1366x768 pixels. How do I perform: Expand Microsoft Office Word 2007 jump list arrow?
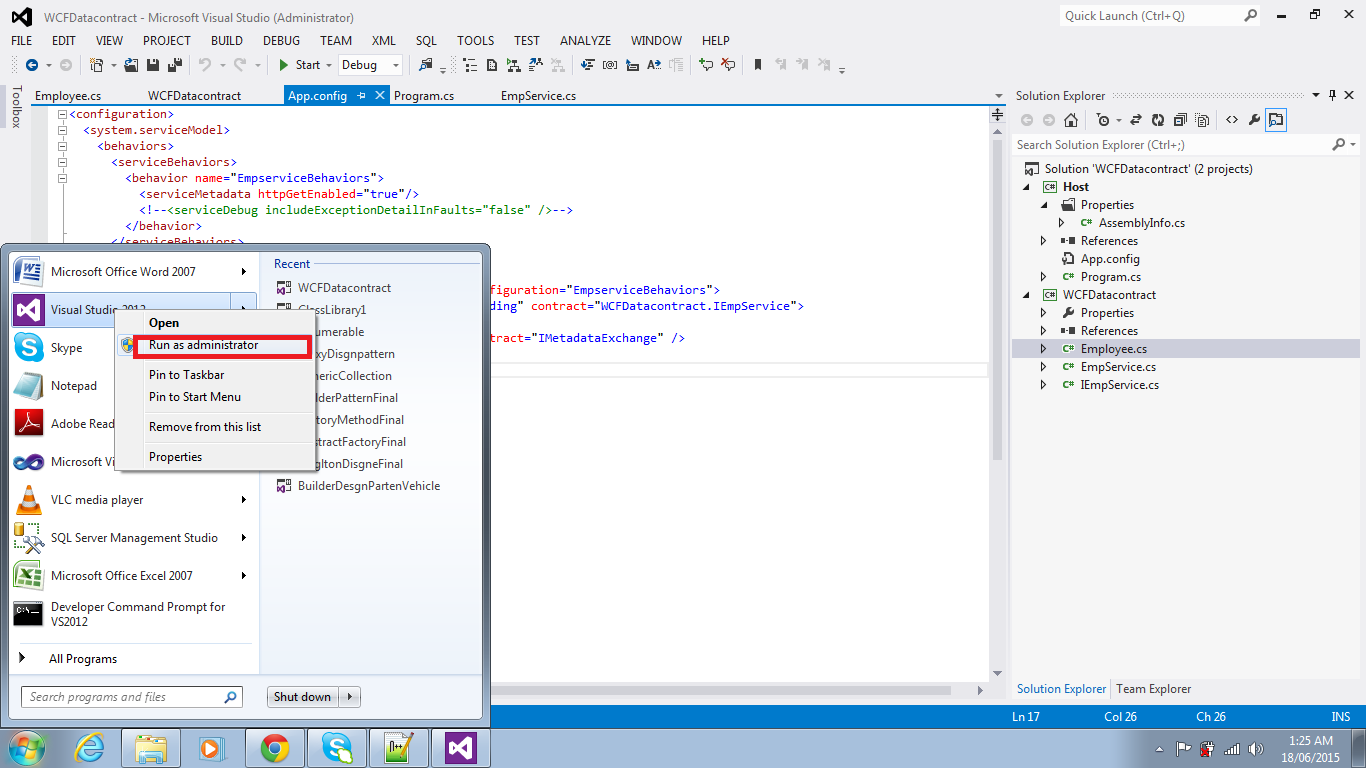click(x=243, y=272)
